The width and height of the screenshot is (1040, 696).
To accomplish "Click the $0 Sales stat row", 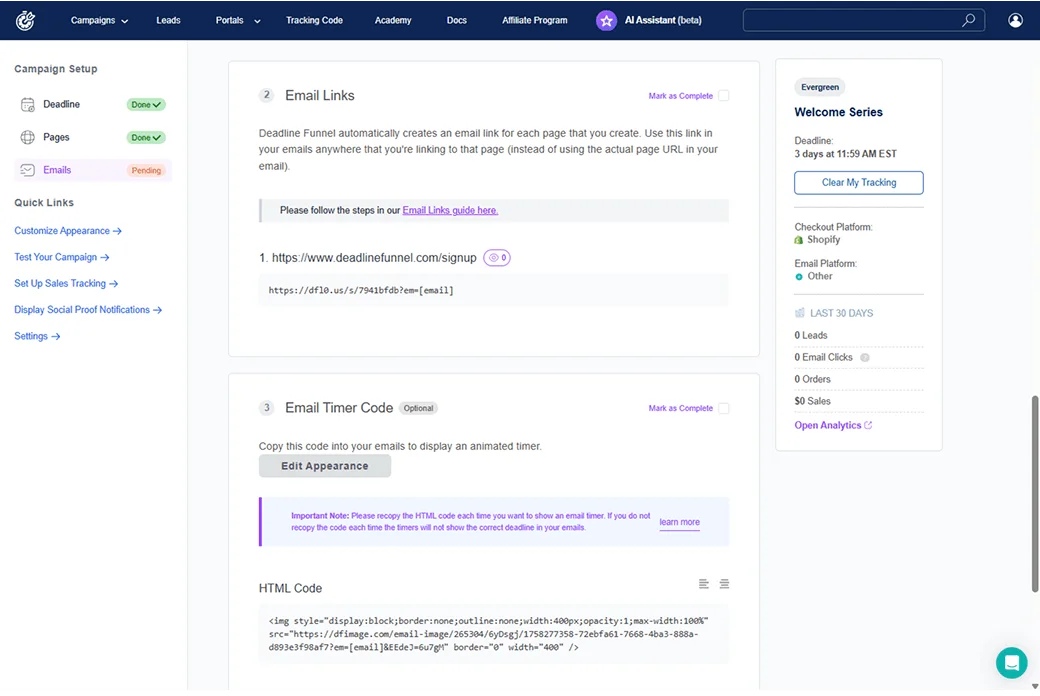I will (858, 401).
